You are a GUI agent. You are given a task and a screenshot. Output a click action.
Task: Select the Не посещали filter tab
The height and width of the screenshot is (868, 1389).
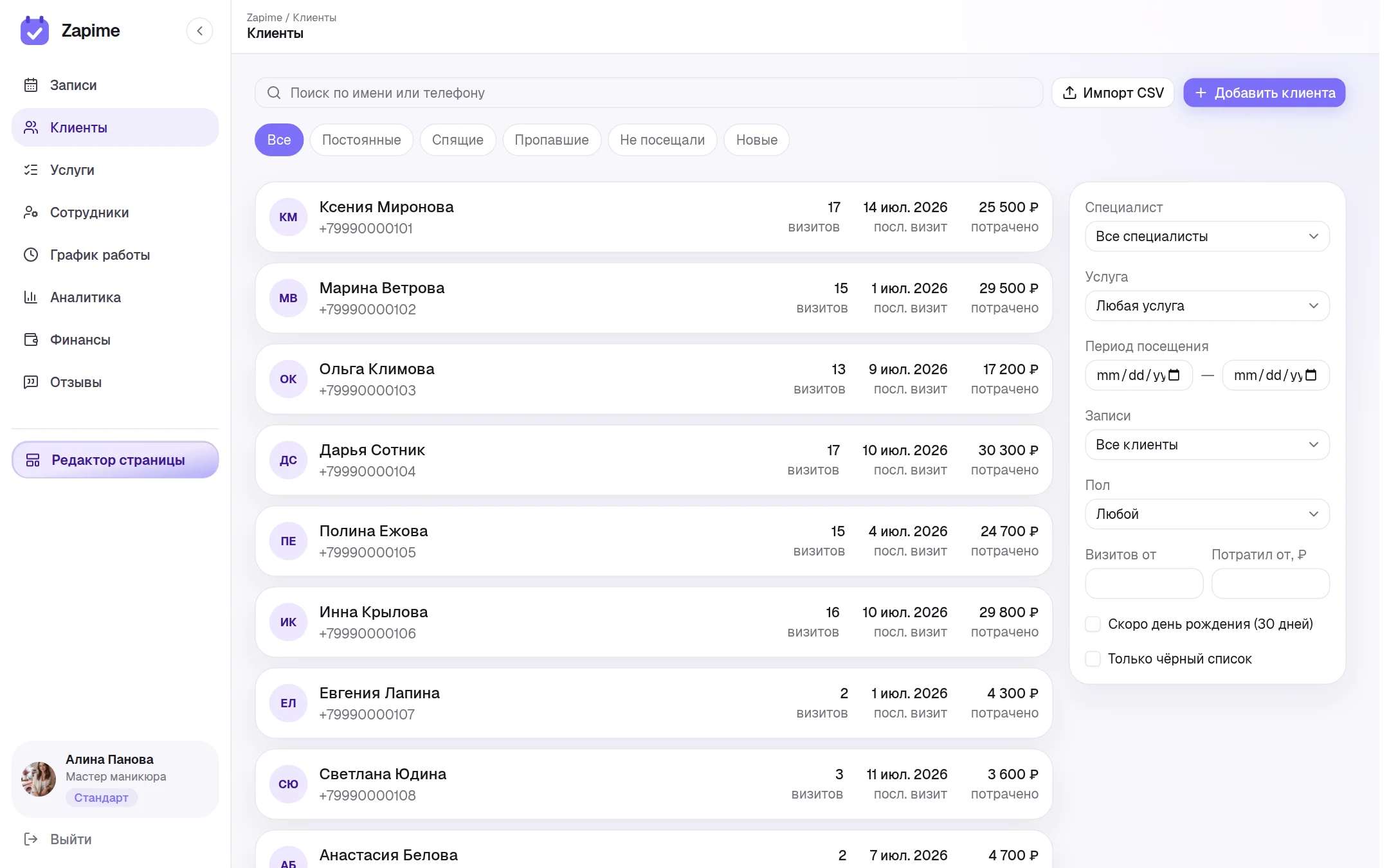662,140
